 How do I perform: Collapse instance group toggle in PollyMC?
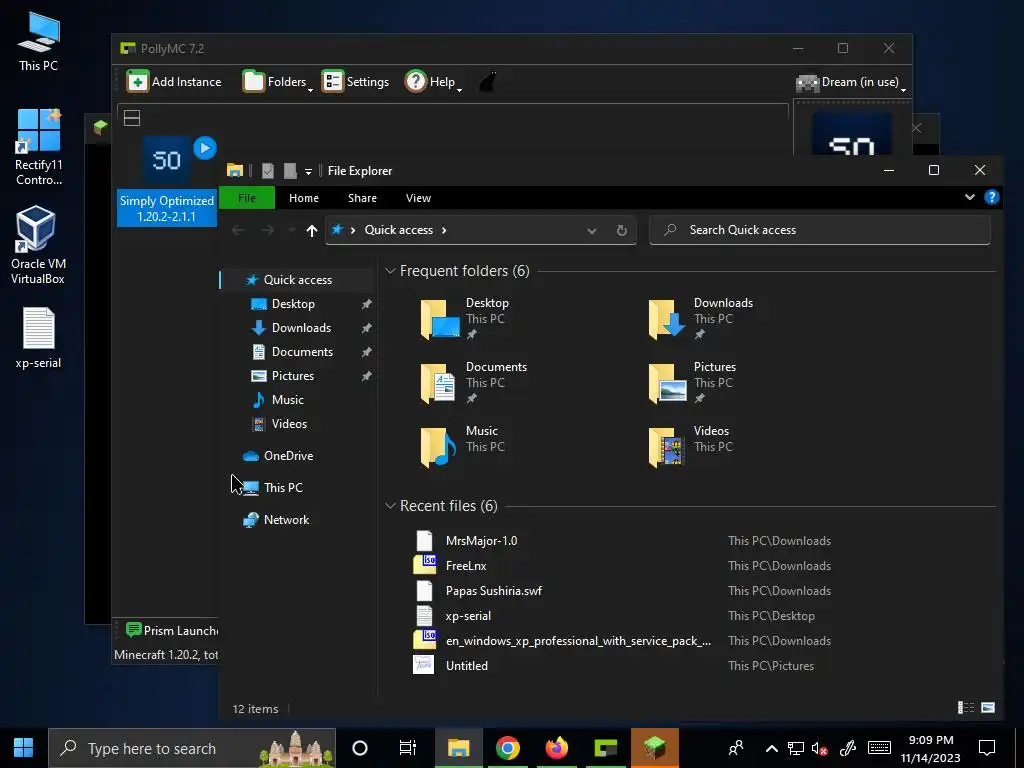tap(132, 118)
